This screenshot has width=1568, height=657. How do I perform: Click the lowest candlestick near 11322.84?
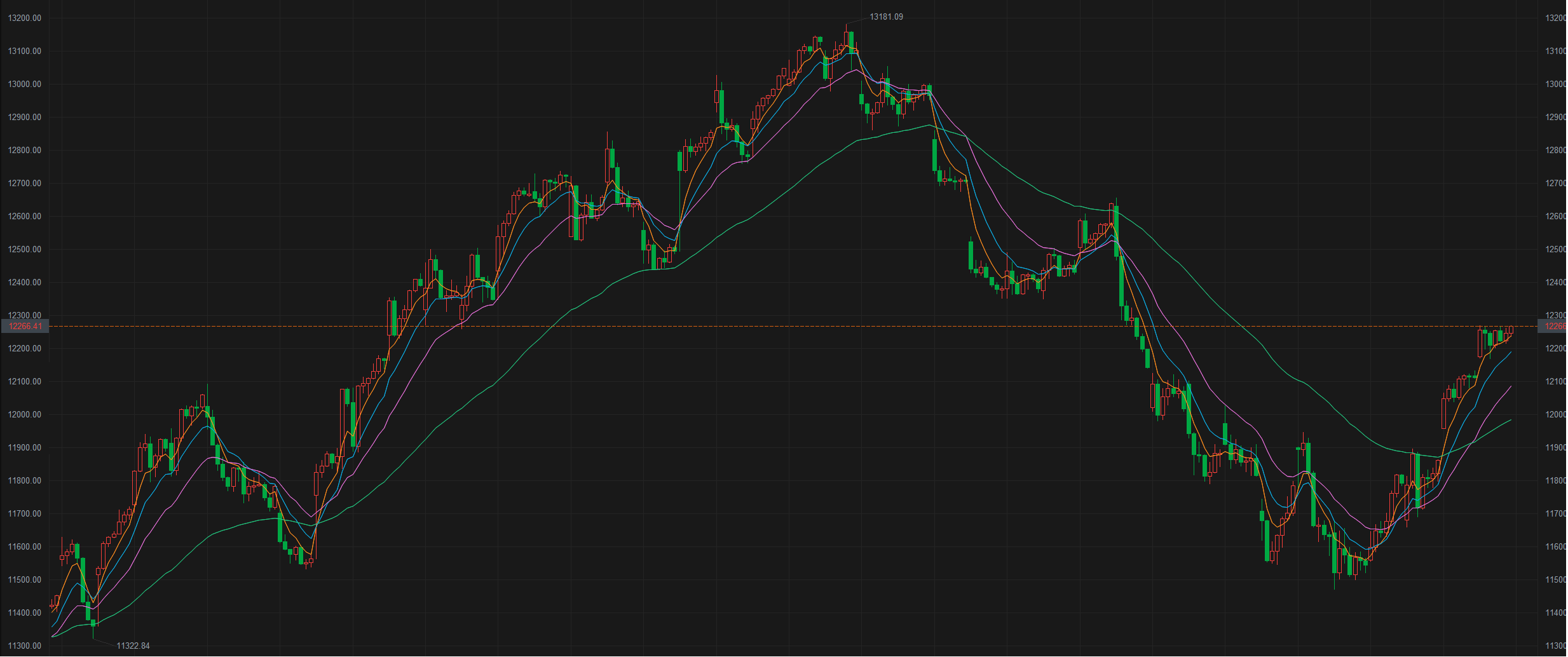tap(93, 621)
